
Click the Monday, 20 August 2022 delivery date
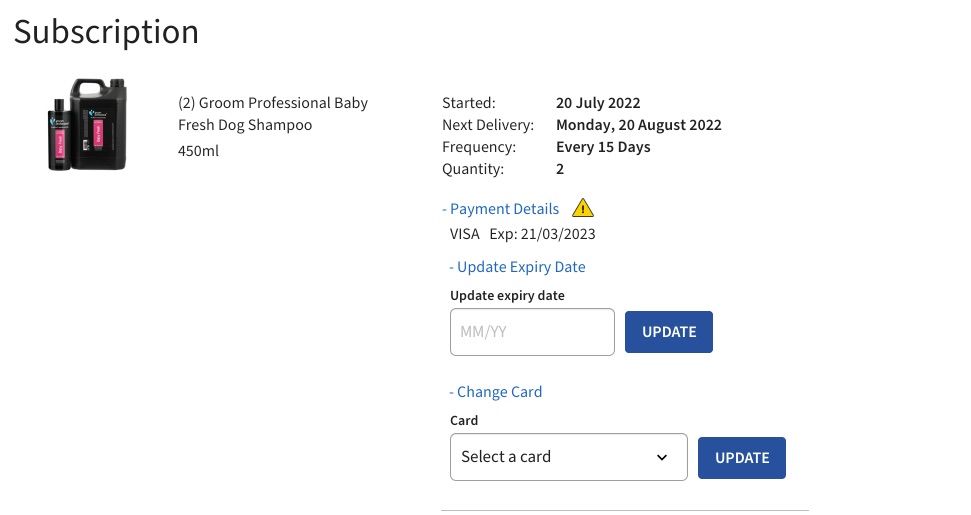[638, 125]
